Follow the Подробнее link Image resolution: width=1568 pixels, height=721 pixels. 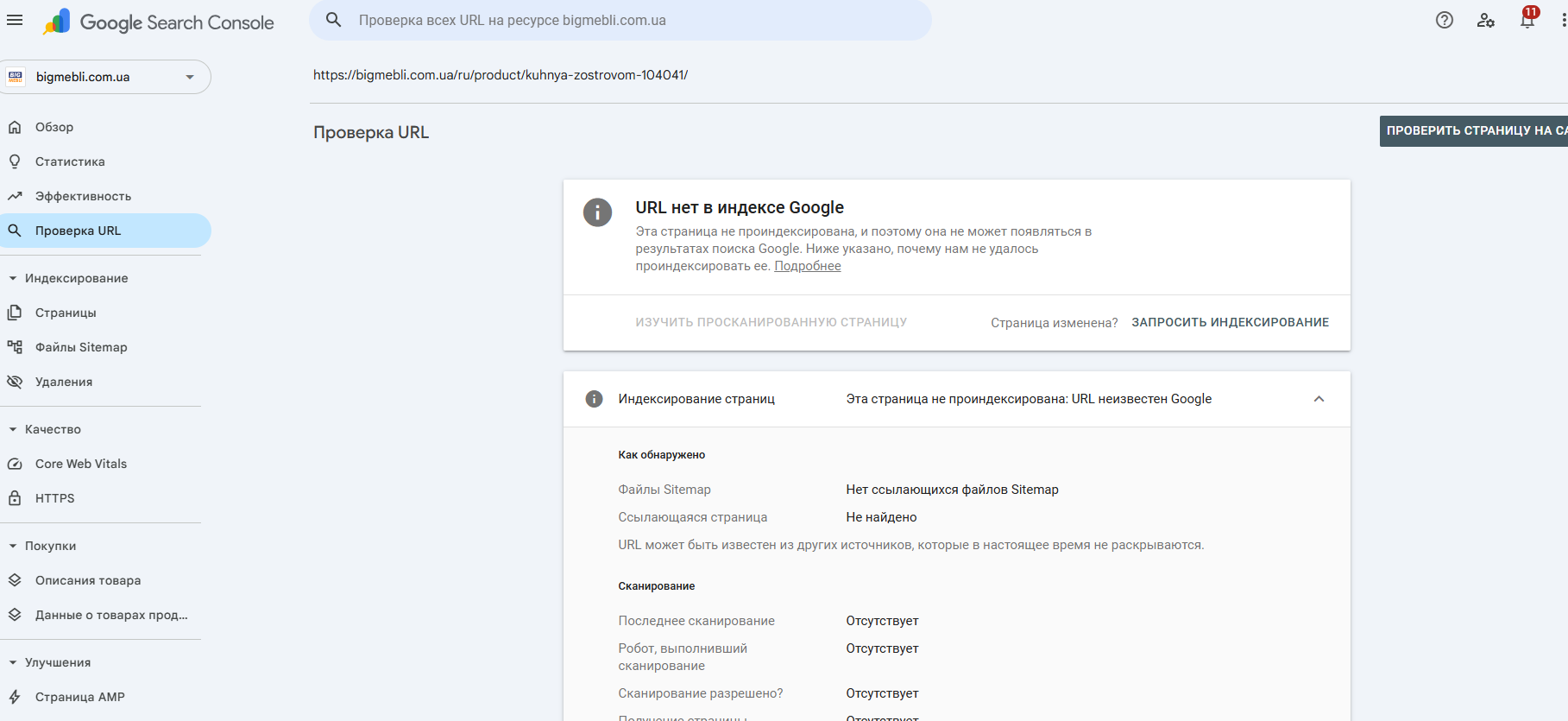click(808, 266)
